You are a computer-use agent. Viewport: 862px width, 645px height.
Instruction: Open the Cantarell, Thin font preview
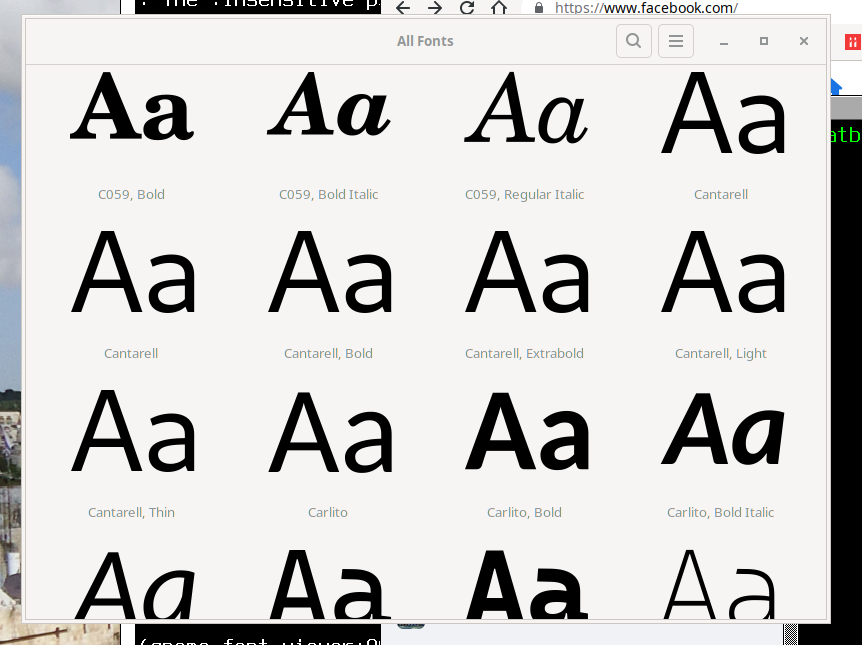132,431
